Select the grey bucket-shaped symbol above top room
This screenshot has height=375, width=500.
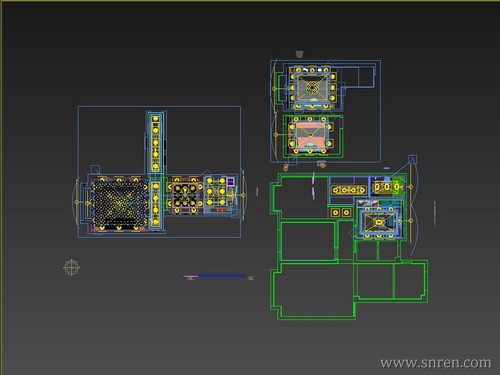299,54
